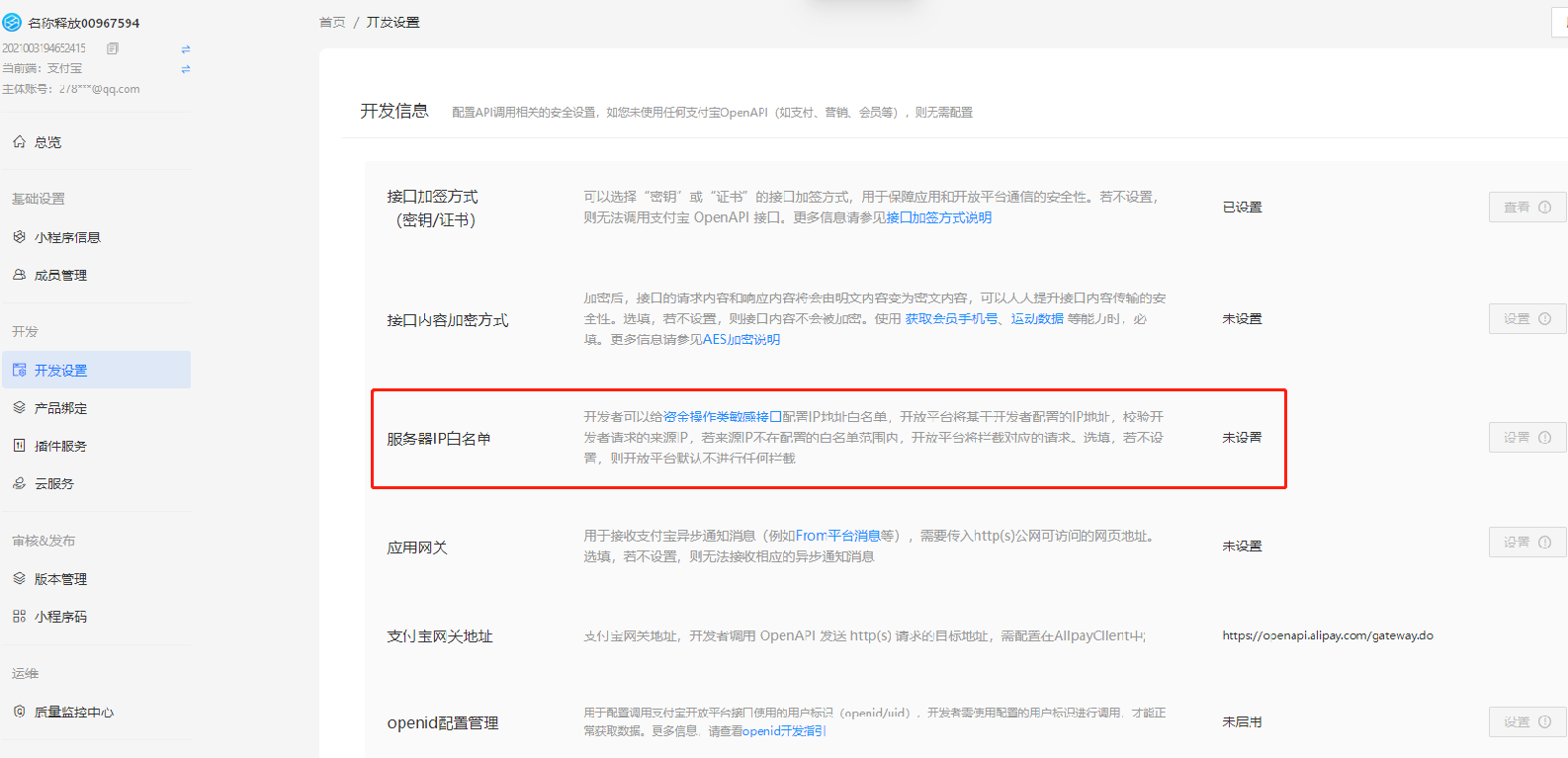
Task: Copy the app ID using the copy icon
Action: [x=113, y=48]
